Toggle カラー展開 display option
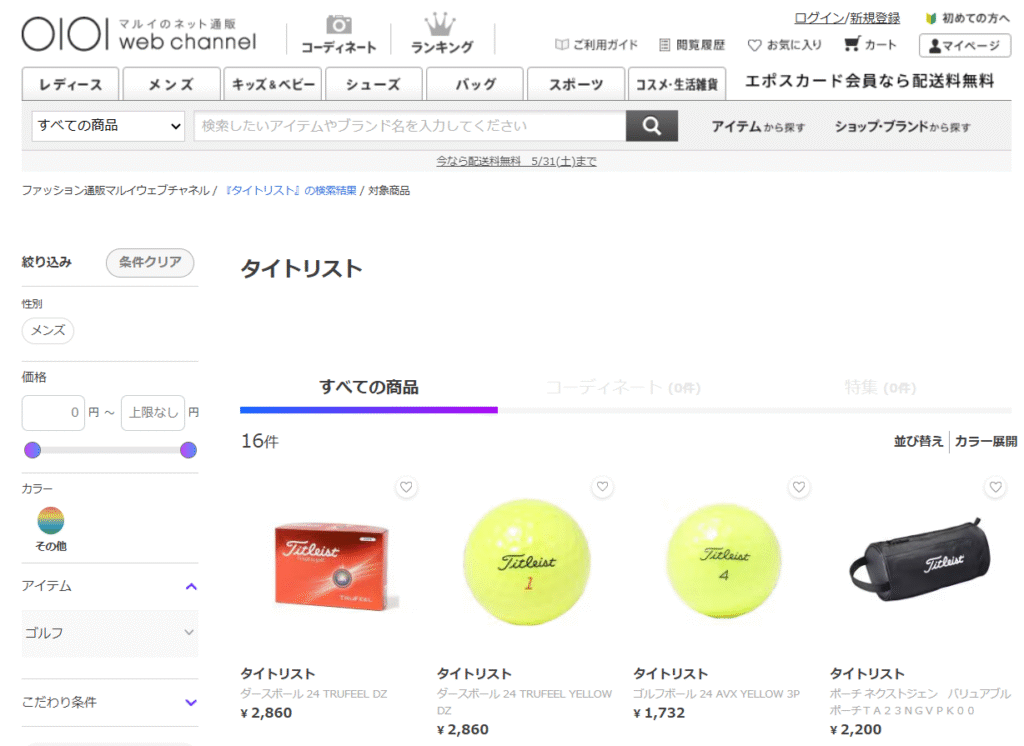Screen dimensions: 1024x746 [985, 442]
